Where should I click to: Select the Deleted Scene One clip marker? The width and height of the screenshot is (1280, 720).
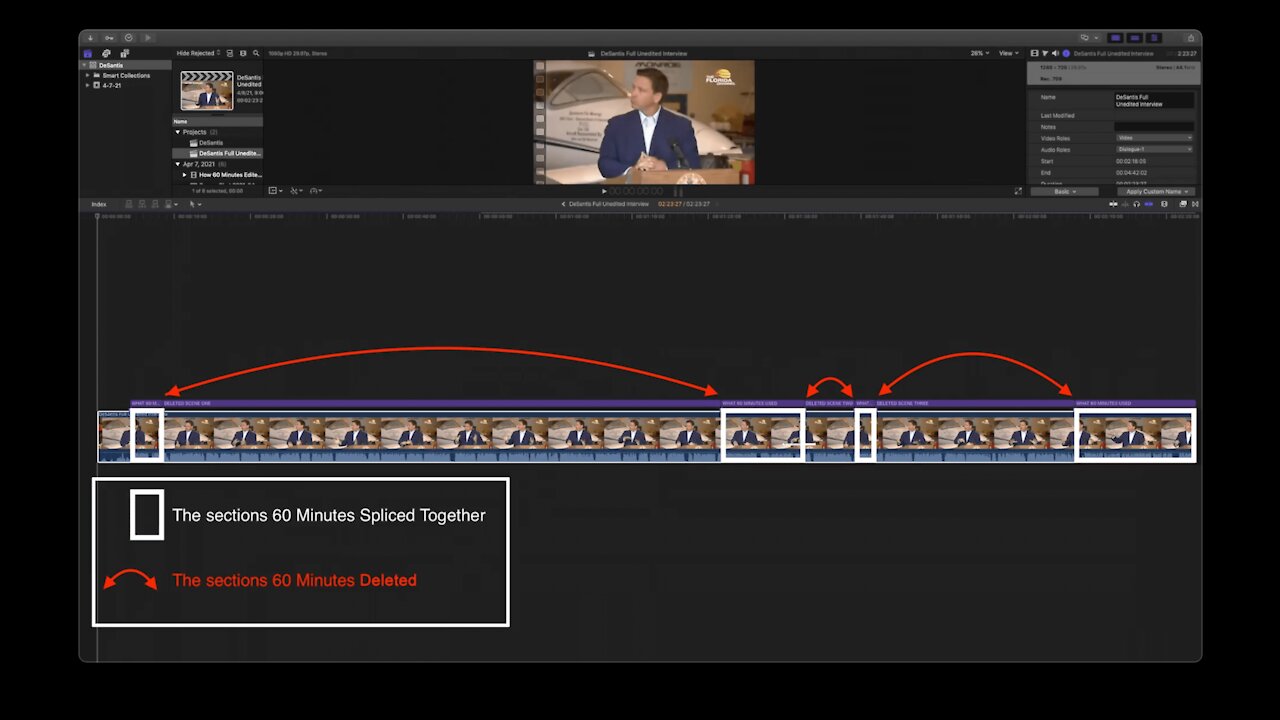440,403
